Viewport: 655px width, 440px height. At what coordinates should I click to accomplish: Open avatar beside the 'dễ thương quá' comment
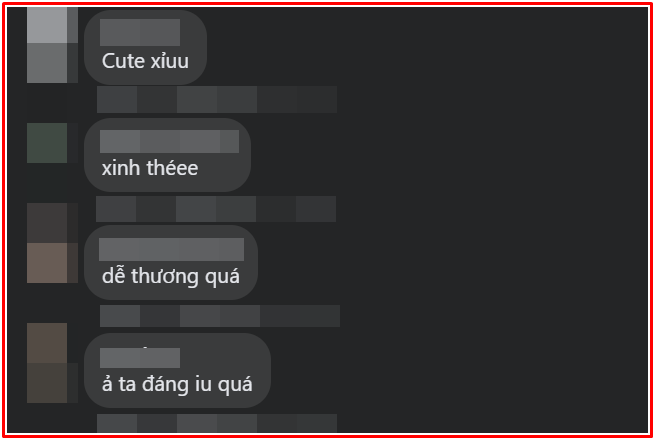point(52,243)
